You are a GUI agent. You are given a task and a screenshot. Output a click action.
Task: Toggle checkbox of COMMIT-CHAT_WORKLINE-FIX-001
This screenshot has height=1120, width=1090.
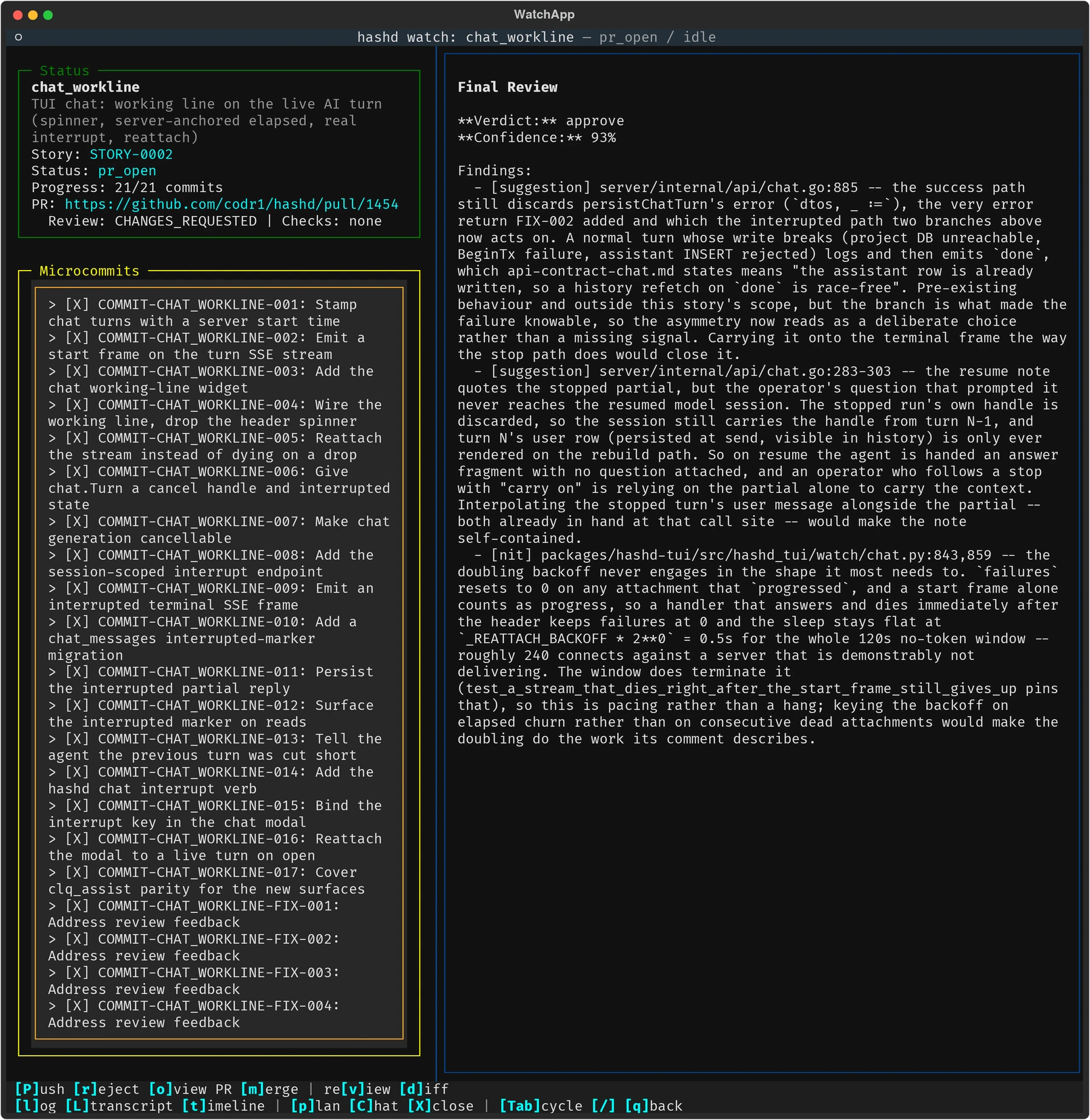click(x=77, y=906)
